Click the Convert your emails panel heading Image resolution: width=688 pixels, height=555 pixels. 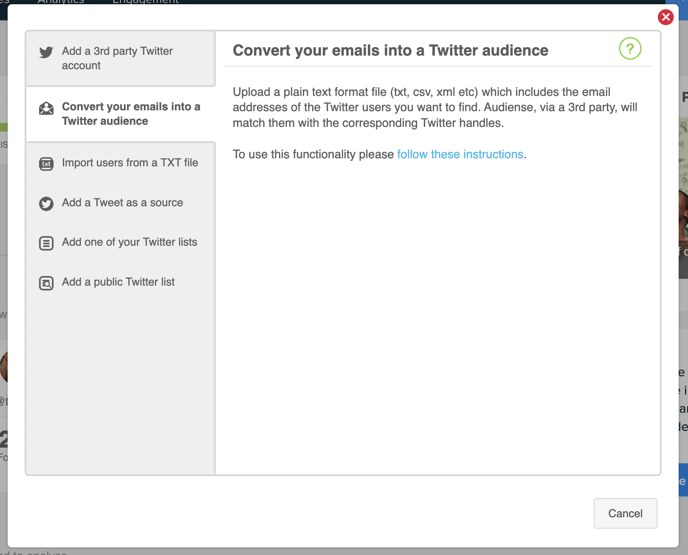pos(390,50)
